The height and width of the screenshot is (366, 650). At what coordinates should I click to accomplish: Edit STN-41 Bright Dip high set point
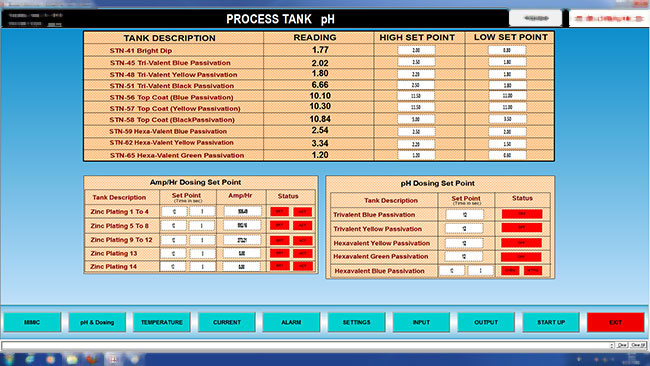[416, 50]
